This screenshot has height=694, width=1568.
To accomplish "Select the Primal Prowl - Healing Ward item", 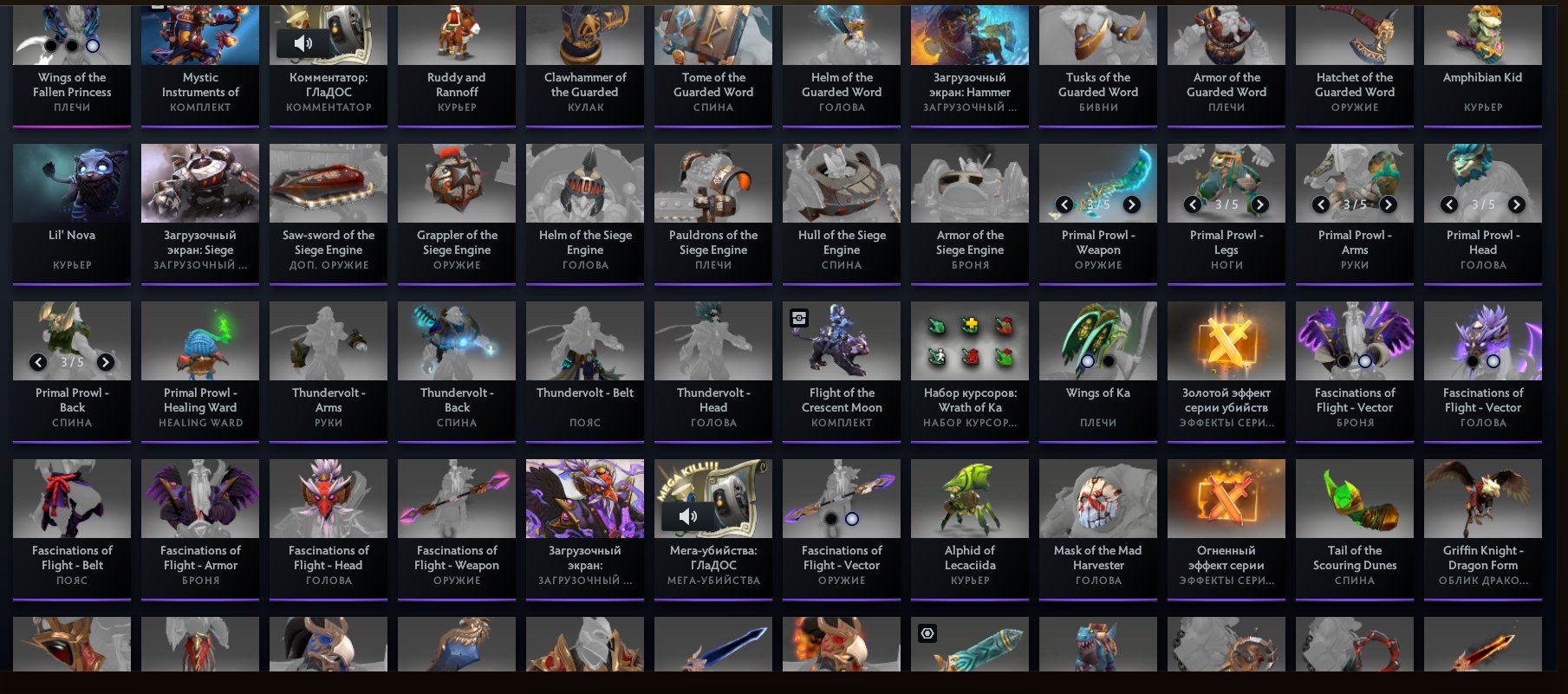I will click(200, 372).
